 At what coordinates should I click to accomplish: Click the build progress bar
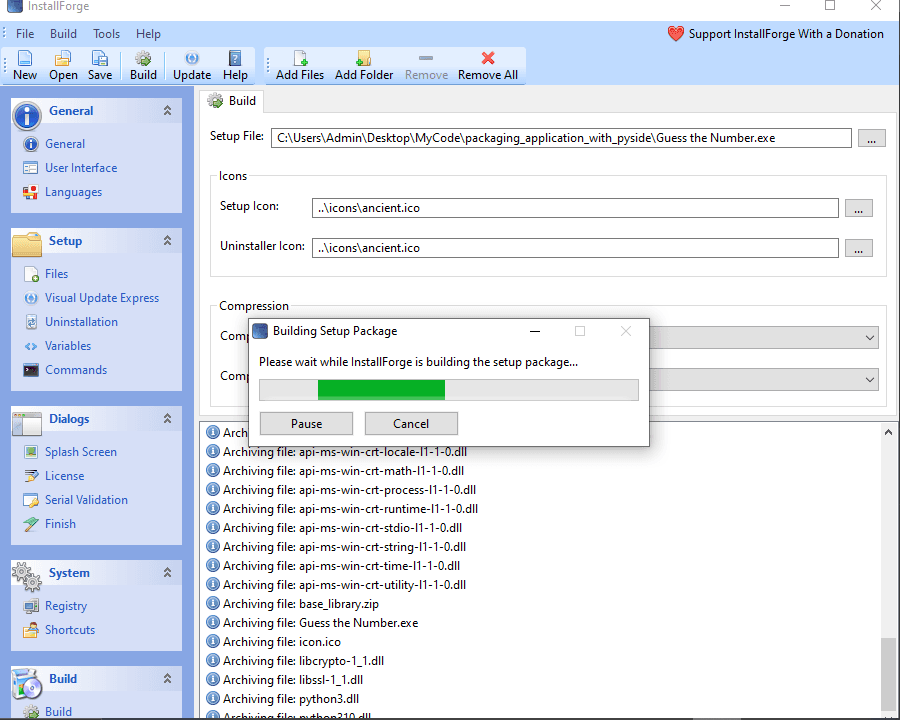pos(448,390)
